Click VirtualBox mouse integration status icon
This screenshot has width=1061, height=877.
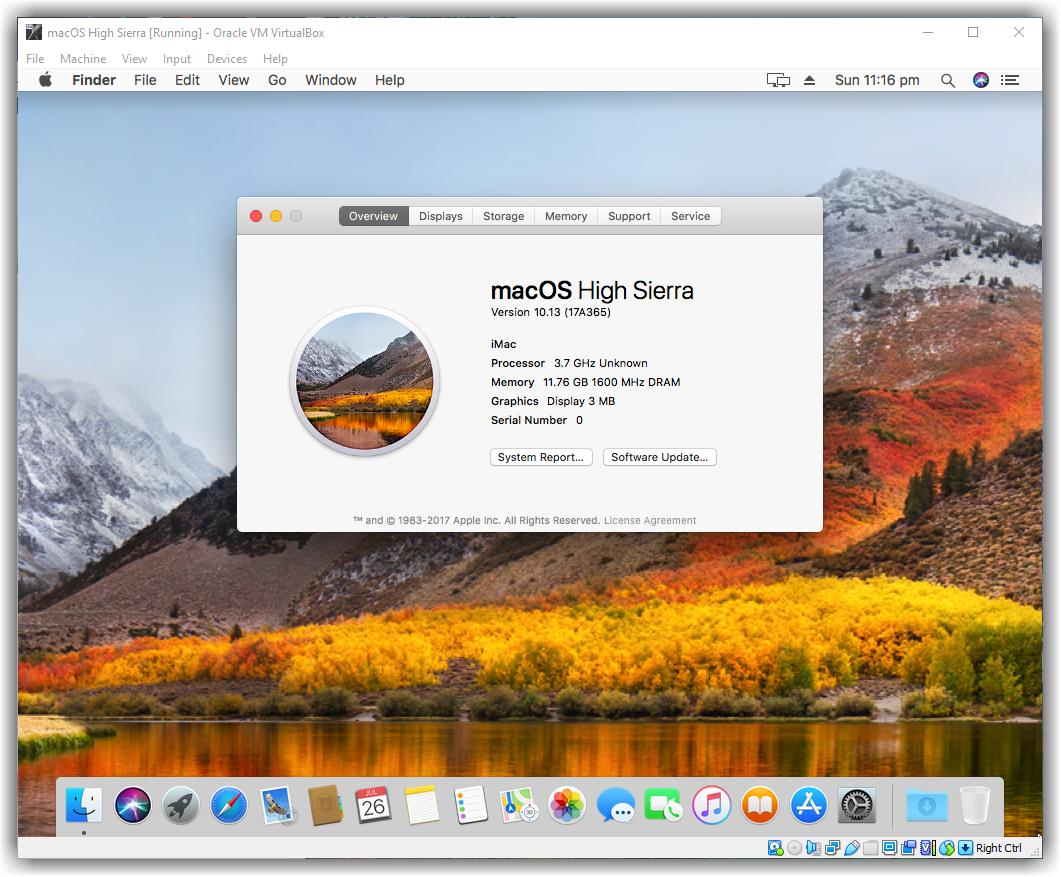point(947,848)
